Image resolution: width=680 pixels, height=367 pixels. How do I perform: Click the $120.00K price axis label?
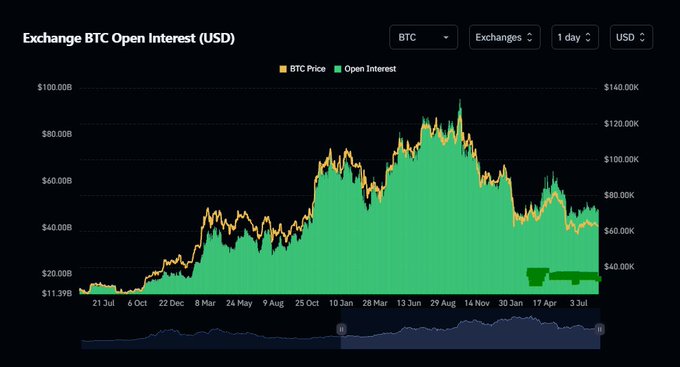621,124
